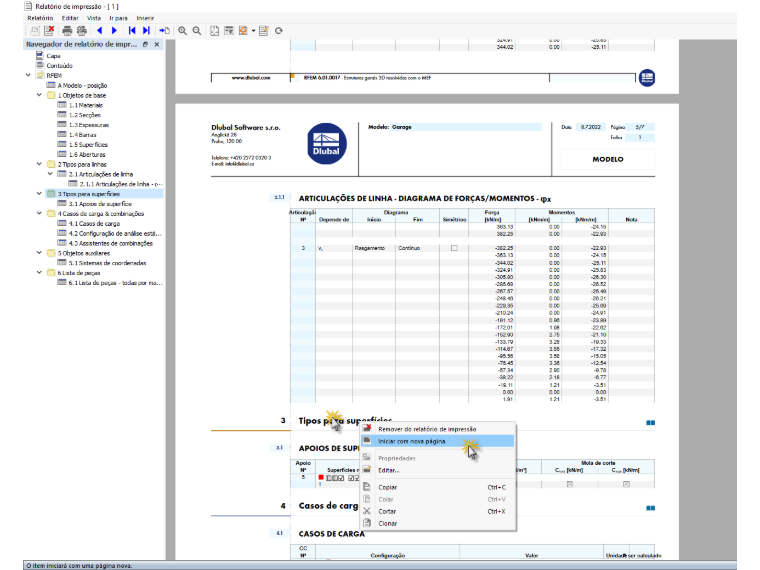This screenshot has height=570, width=760.
Task: Select 4.3 Assistentes de combinações tree item
Action: click(x=106, y=243)
